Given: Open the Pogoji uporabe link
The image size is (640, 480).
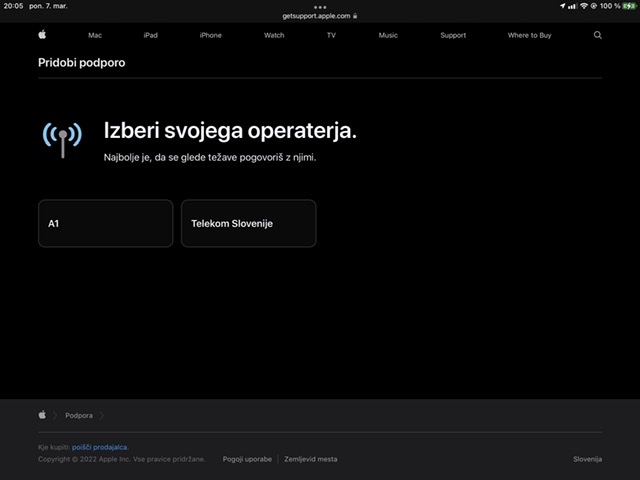Looking at the screenshot, I should (x=247, y=459).
